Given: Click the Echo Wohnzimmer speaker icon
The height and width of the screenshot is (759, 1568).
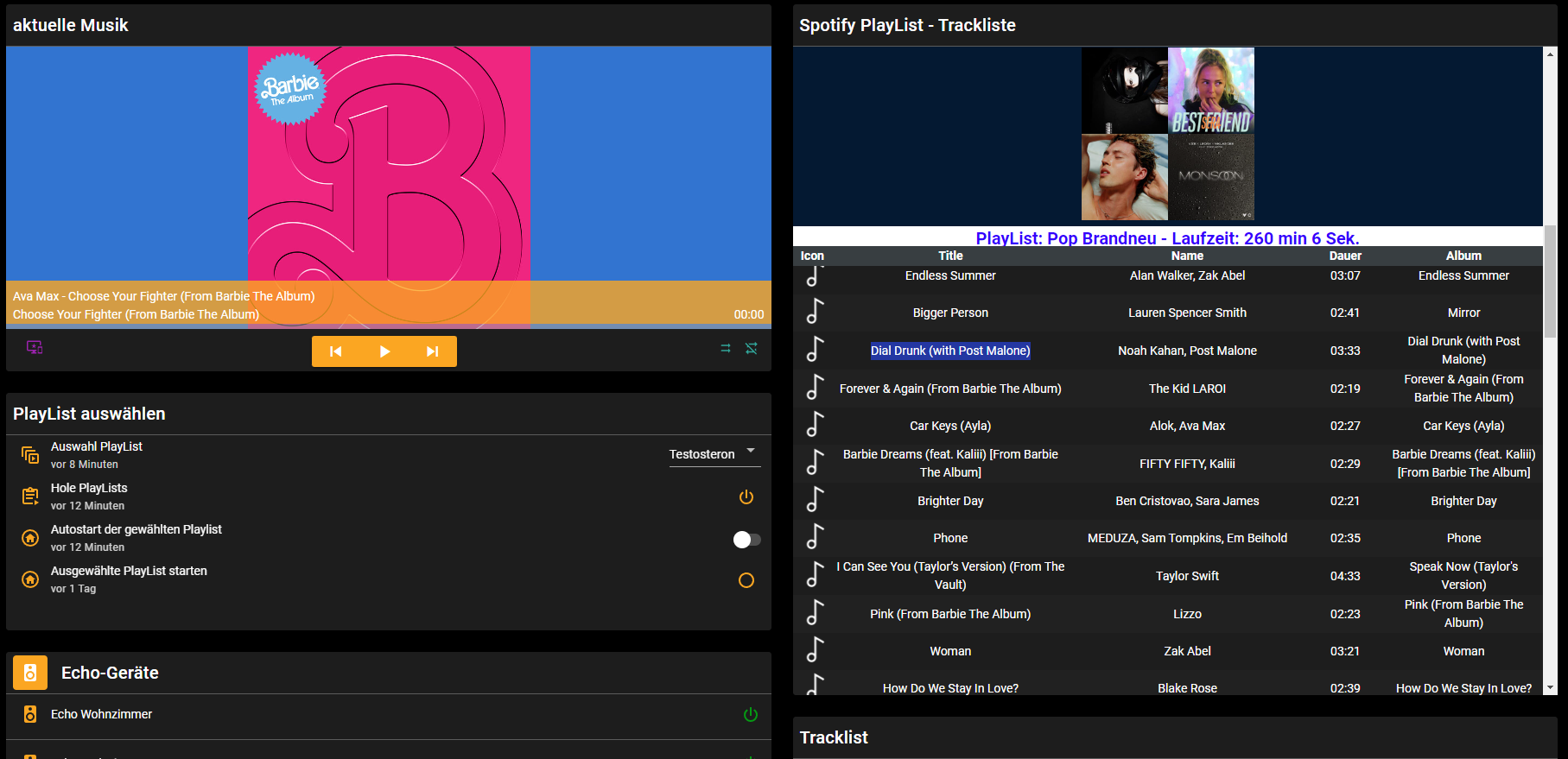Looking at the screenshot, I should pos(30,714).
